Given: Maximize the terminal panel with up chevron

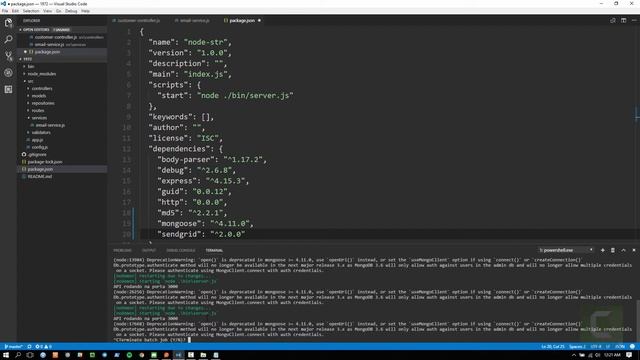Looking at the screenshot, I should click(623, 250).
